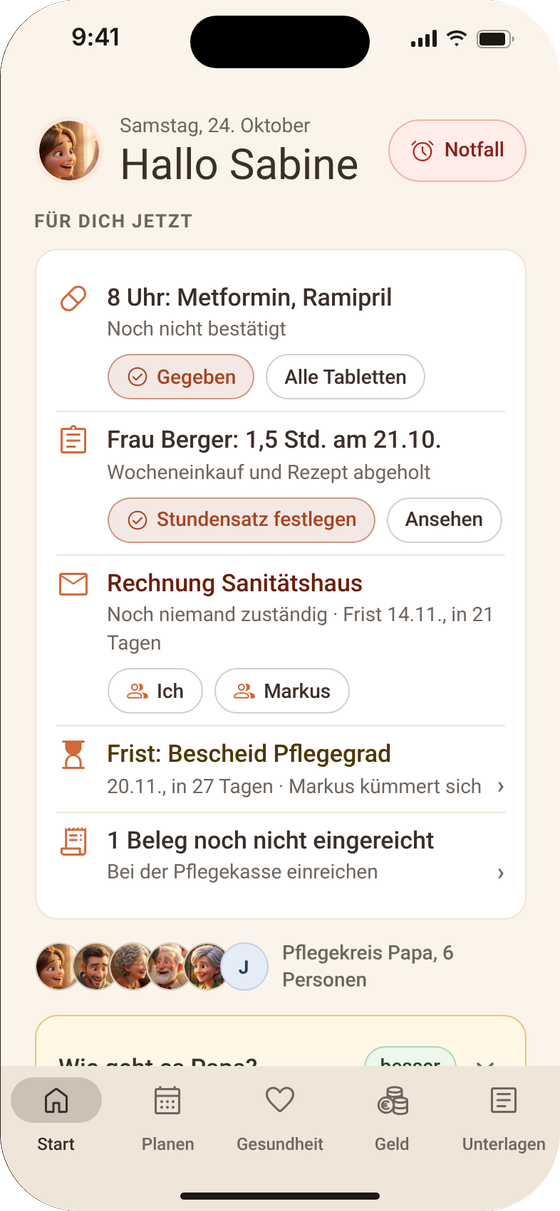The width and height of the screenshot is (560, 1211).
Task: Tap the hourglass deadline icon
Action: tap(73, 755)
